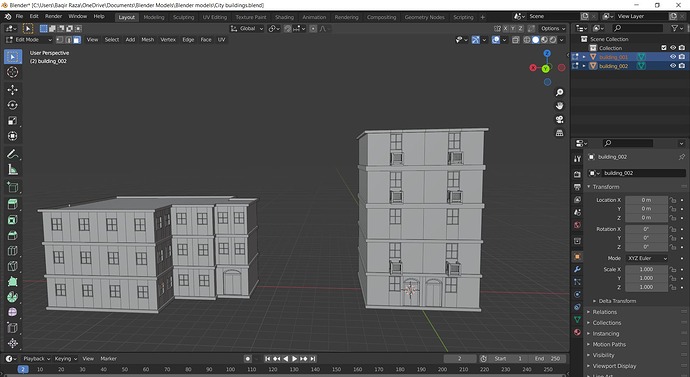Select the Add Cube tool
This screenshot has height=377, width=690.
(x=13, y=187)
